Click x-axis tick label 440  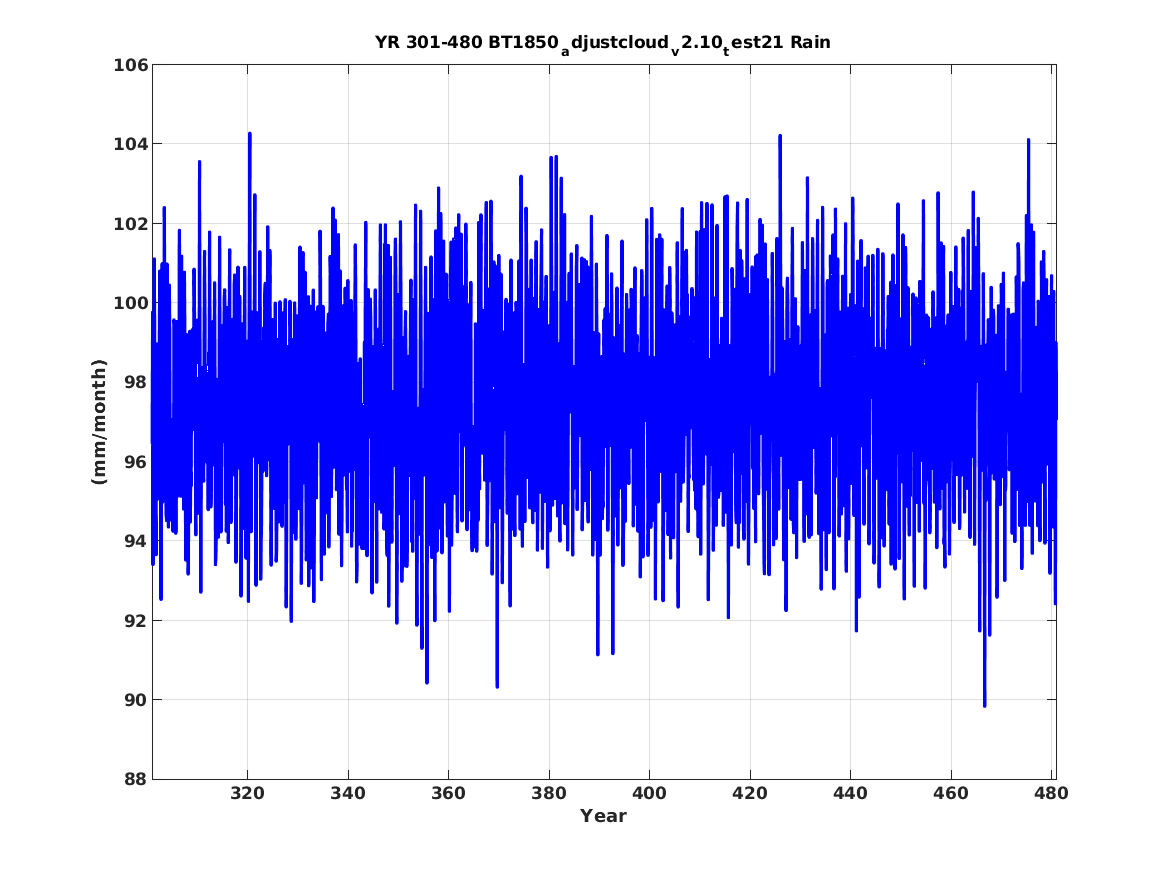click(x=851, y=794)
